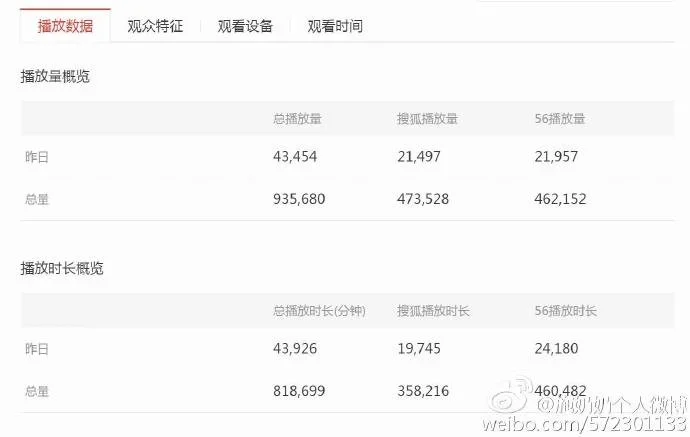Image resolution: width=690 pixels, height=437 pixels.
Task: Click the 搜狐播放时长 column header
Action: (433, 311)
